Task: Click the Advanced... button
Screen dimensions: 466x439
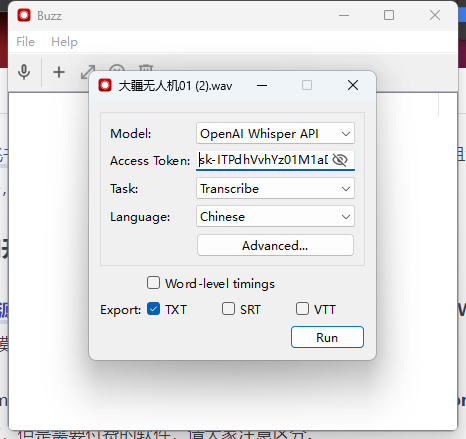Action: [x=275, y=245]
